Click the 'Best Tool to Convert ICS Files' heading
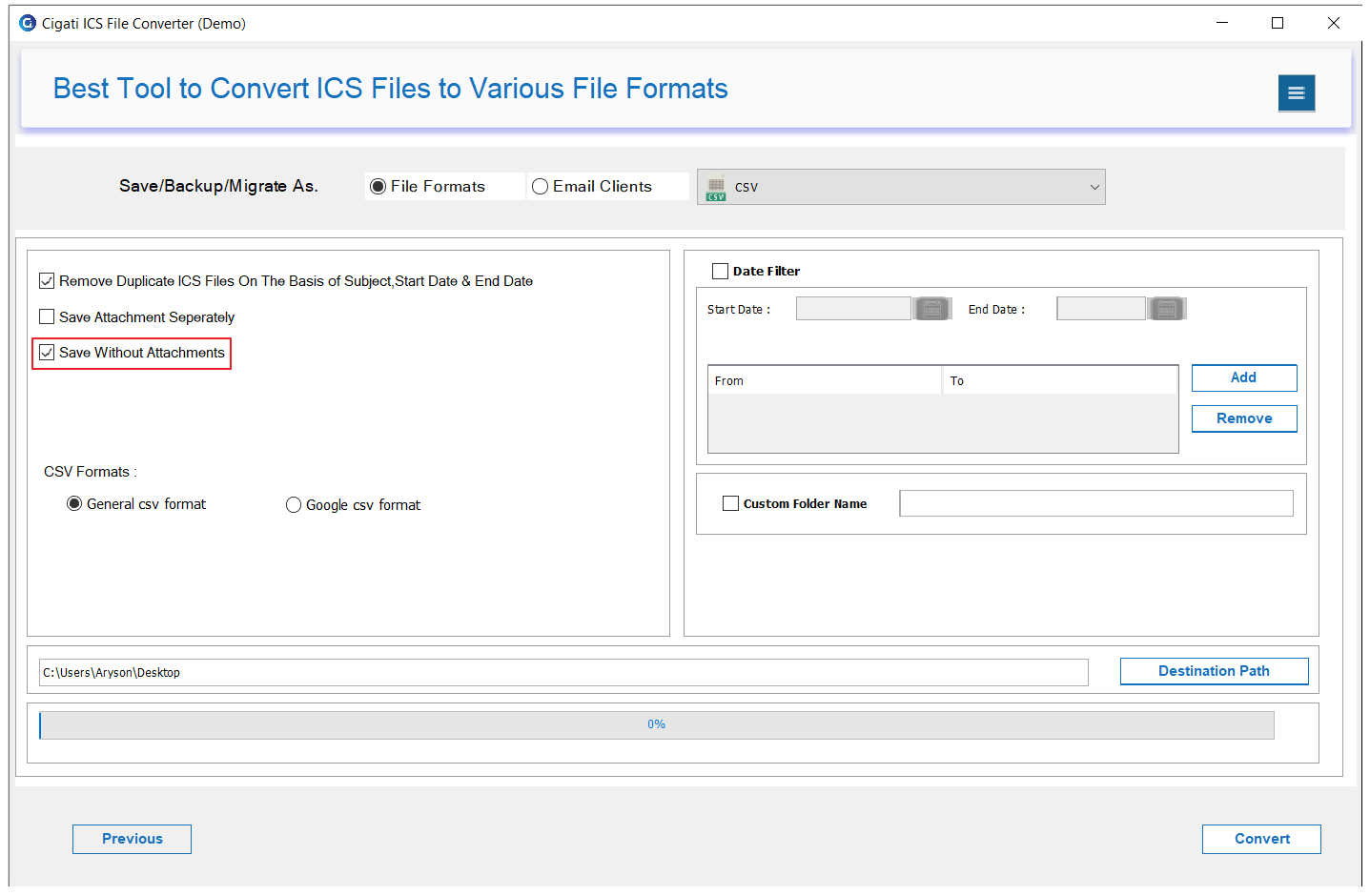The height and width of the screenshot is (896, 1370). (390, 89)
